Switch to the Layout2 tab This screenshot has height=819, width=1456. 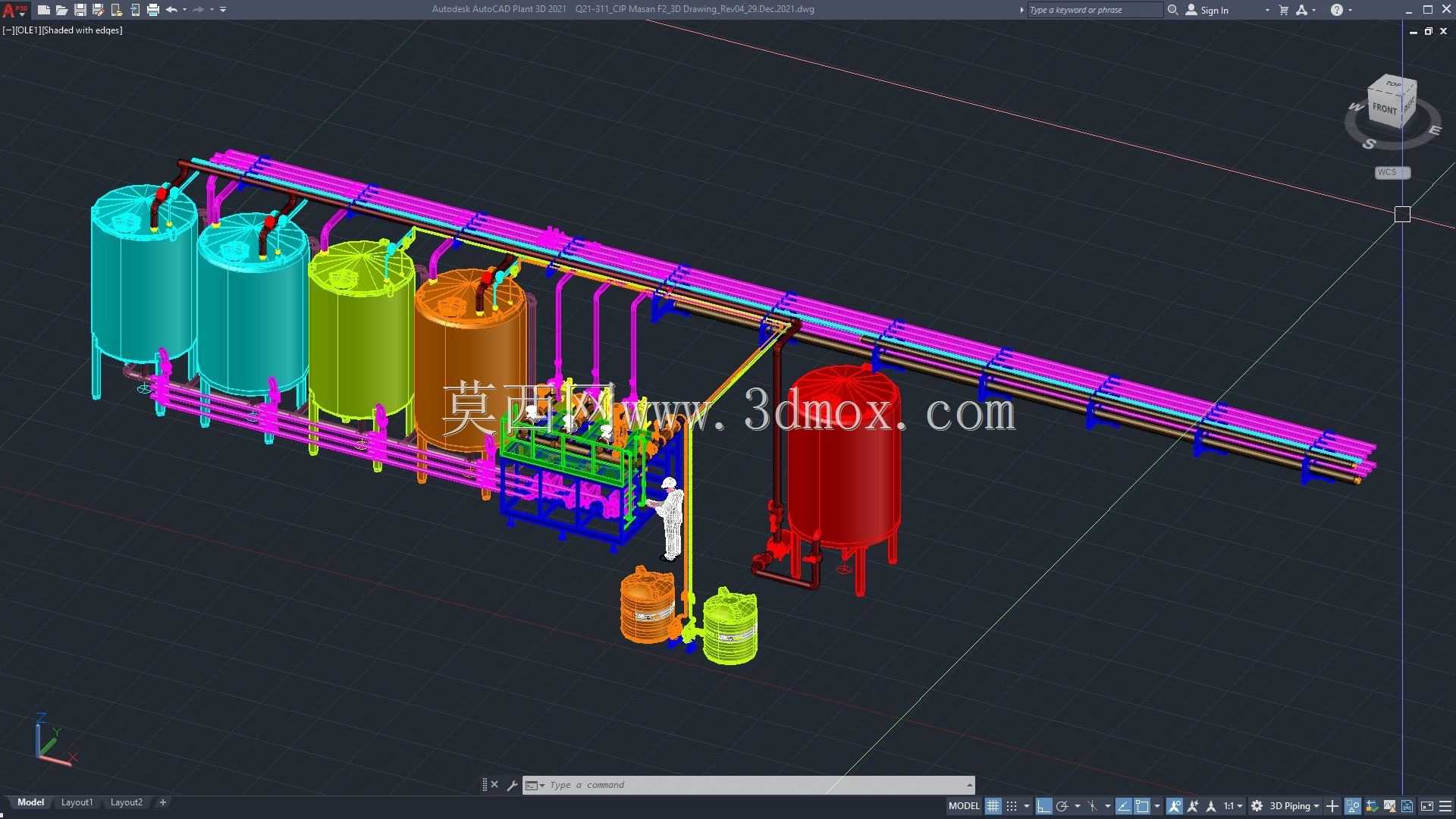tap(127, 802)
